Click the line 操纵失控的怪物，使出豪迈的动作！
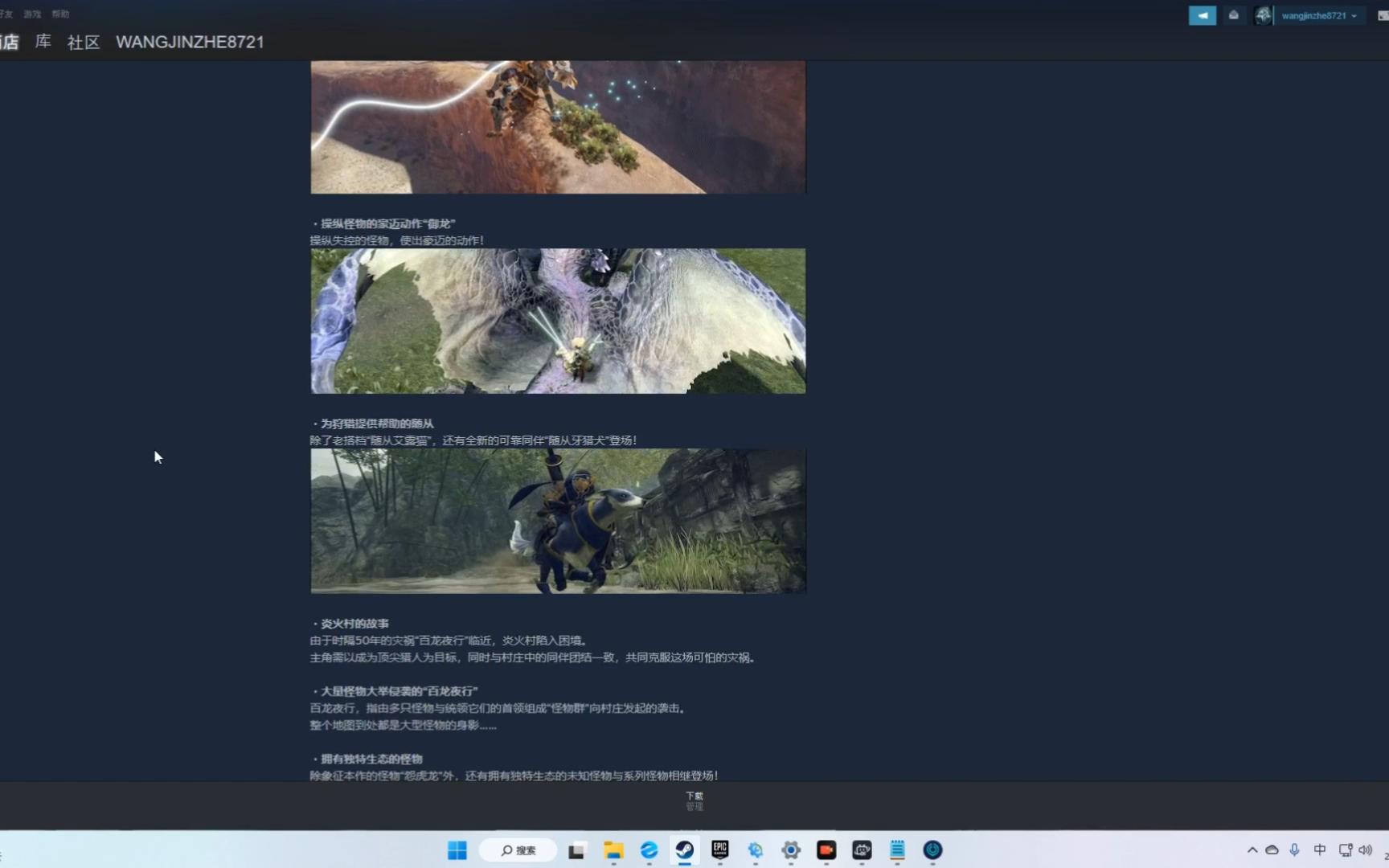Screen dimensions: 1389x868 click(x=397, y=240)
